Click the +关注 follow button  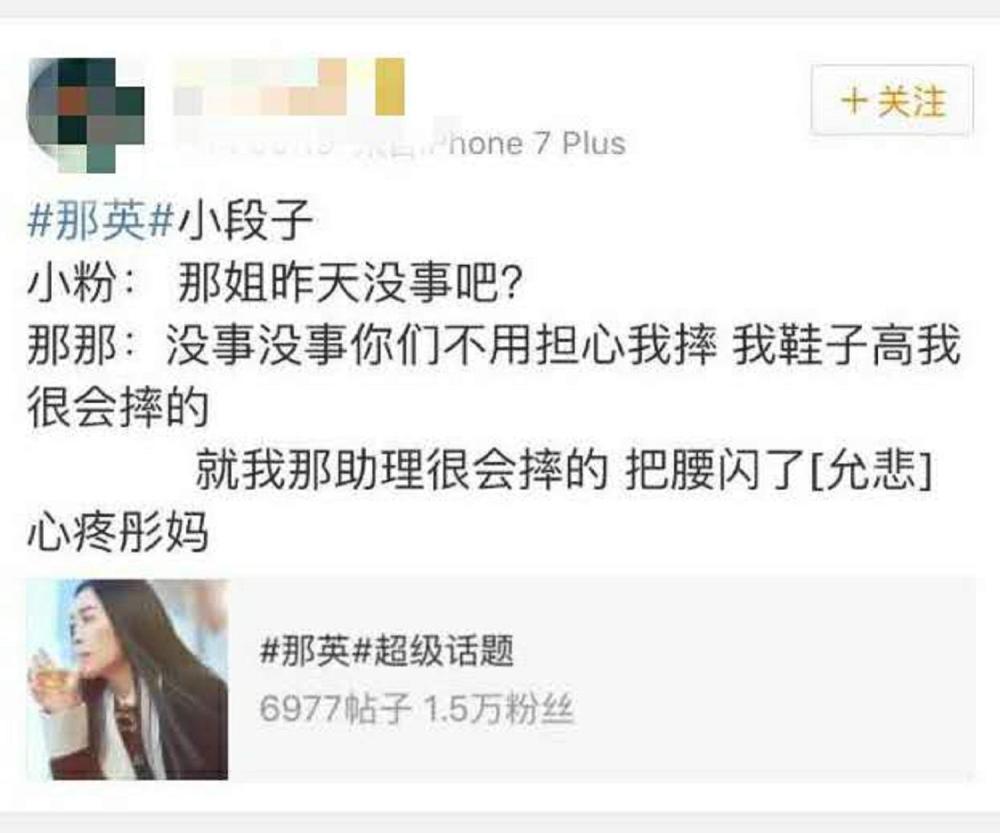click(x=892, y=100)
